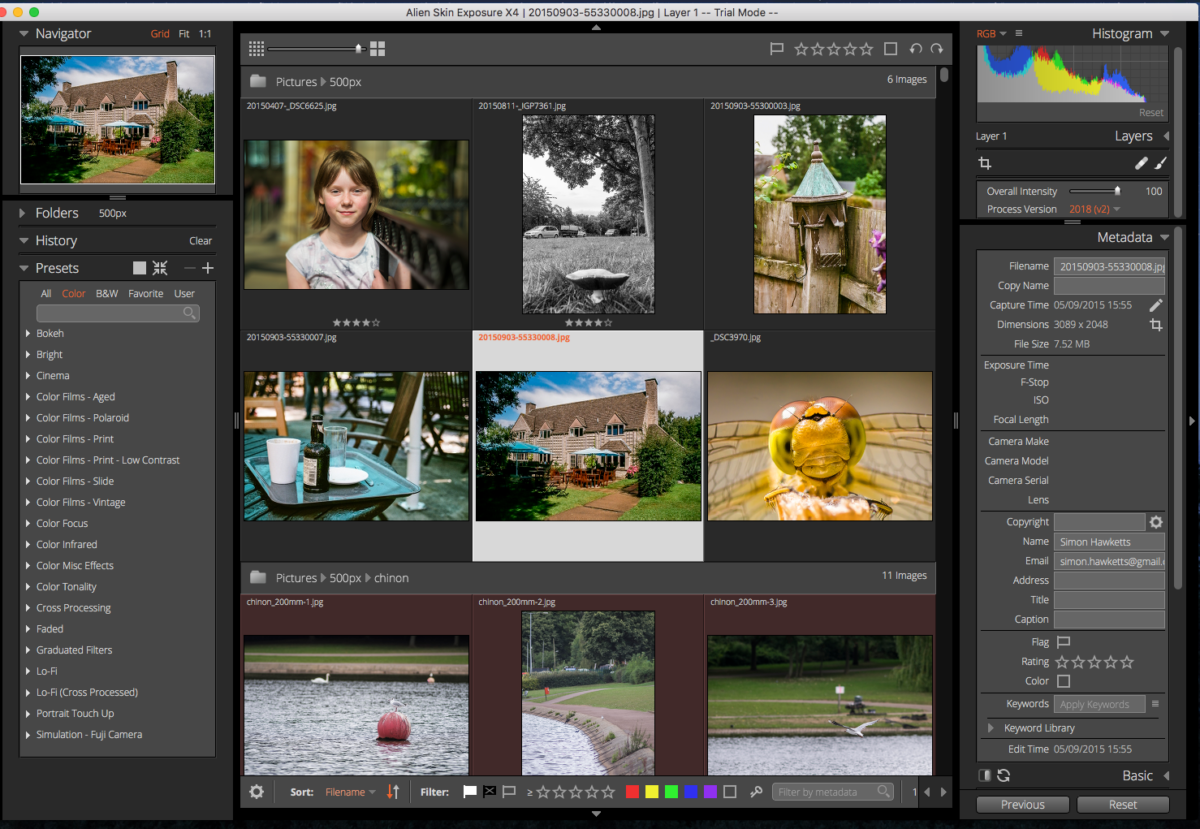Set Navigator view to Fit
This screenshot has height=829, width=1200.
point(184,34)
